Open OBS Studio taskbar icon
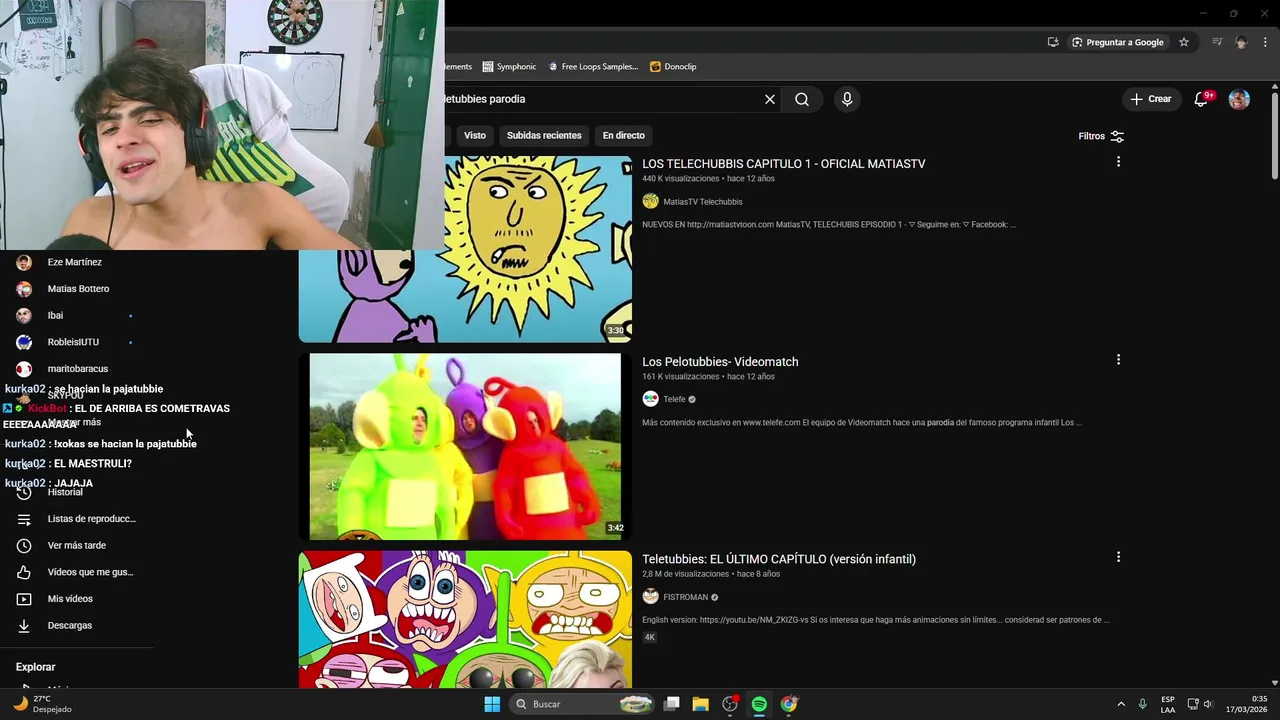The height and width of the screenshot is (720, 1280). tap(730, 704)
